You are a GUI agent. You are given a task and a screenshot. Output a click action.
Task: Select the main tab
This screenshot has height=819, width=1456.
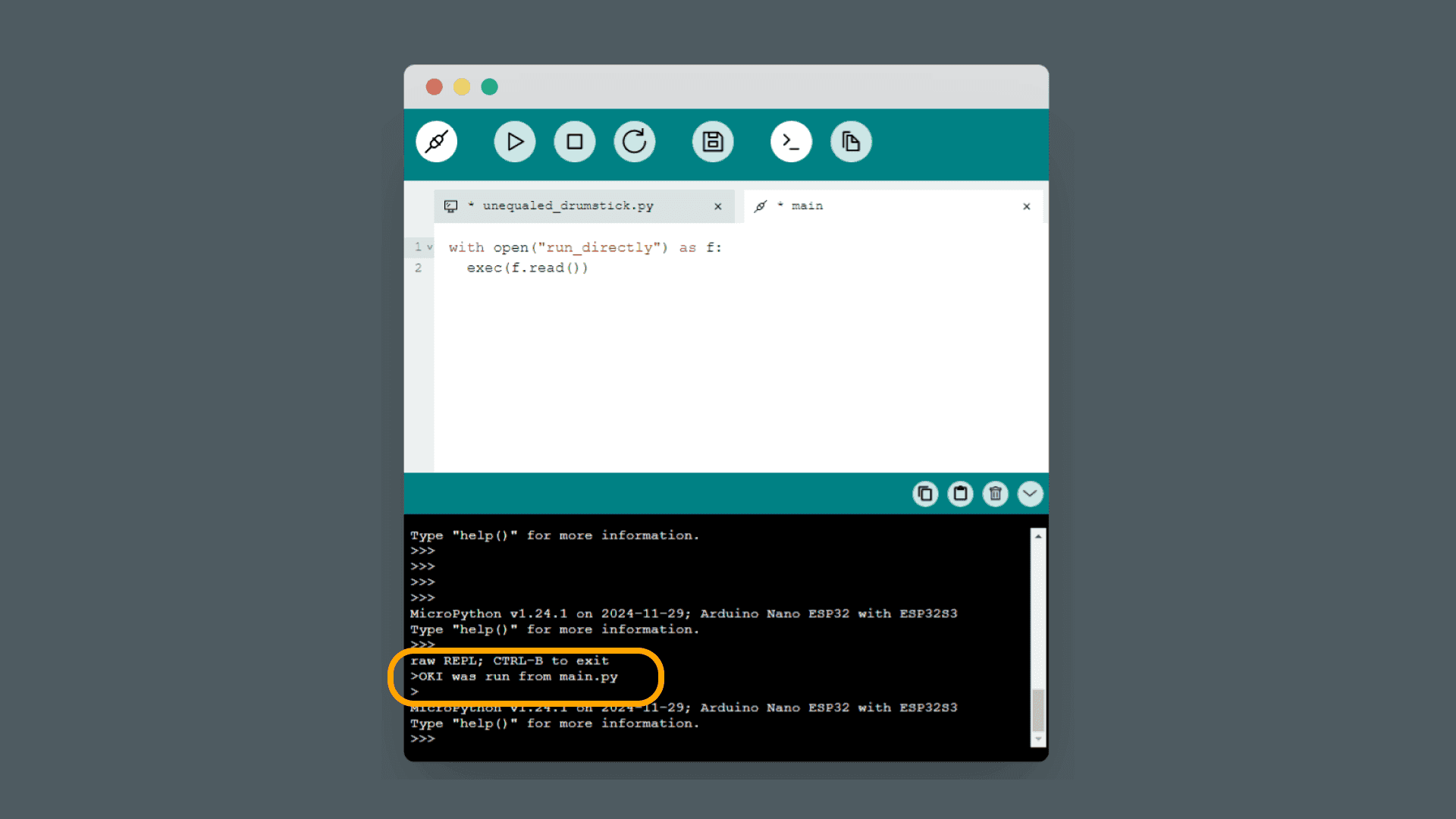click(808, 206)
